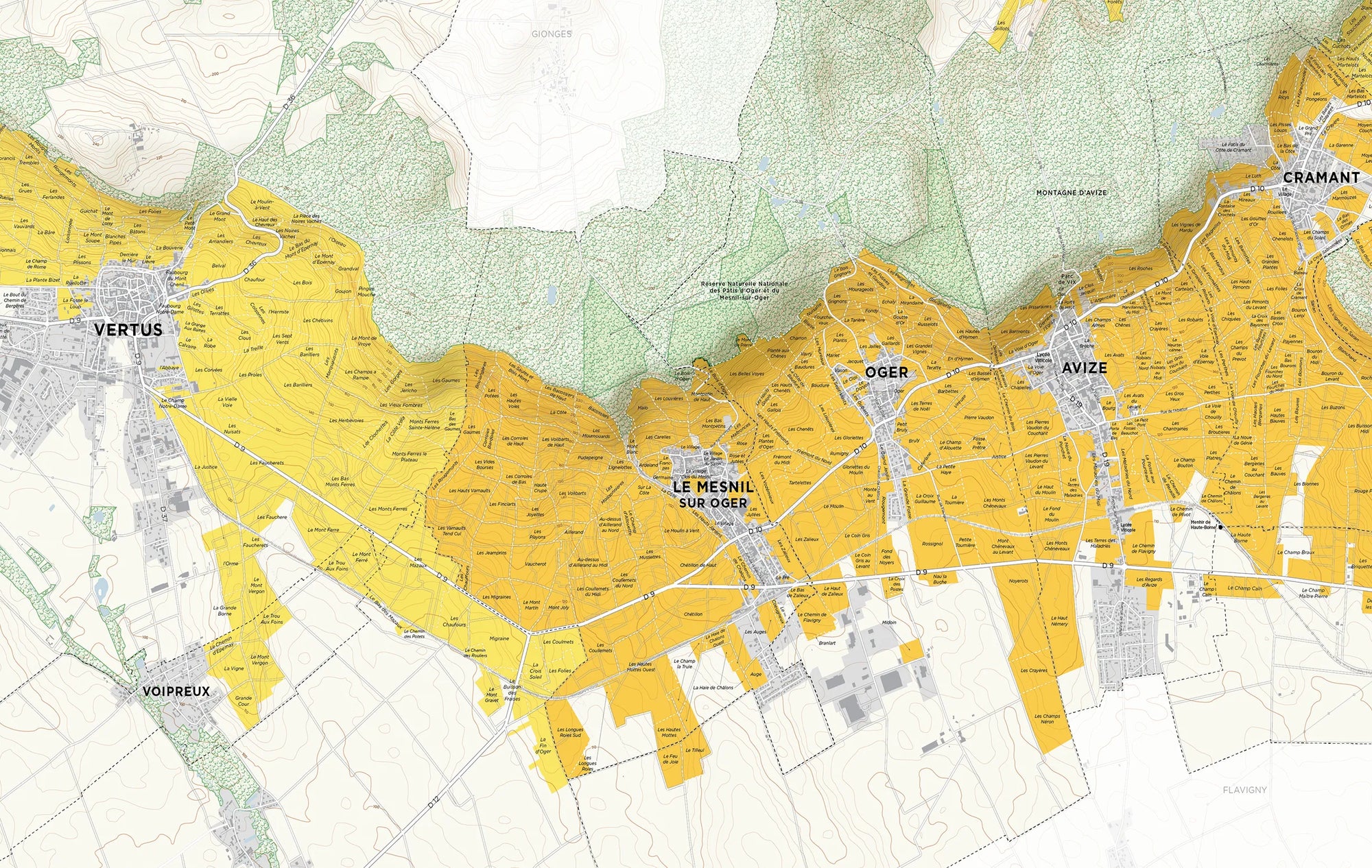Click the Menhir de Haute-Borne black dot marker
Viewport: 1372px width, 868px height.
(1221, 527)
